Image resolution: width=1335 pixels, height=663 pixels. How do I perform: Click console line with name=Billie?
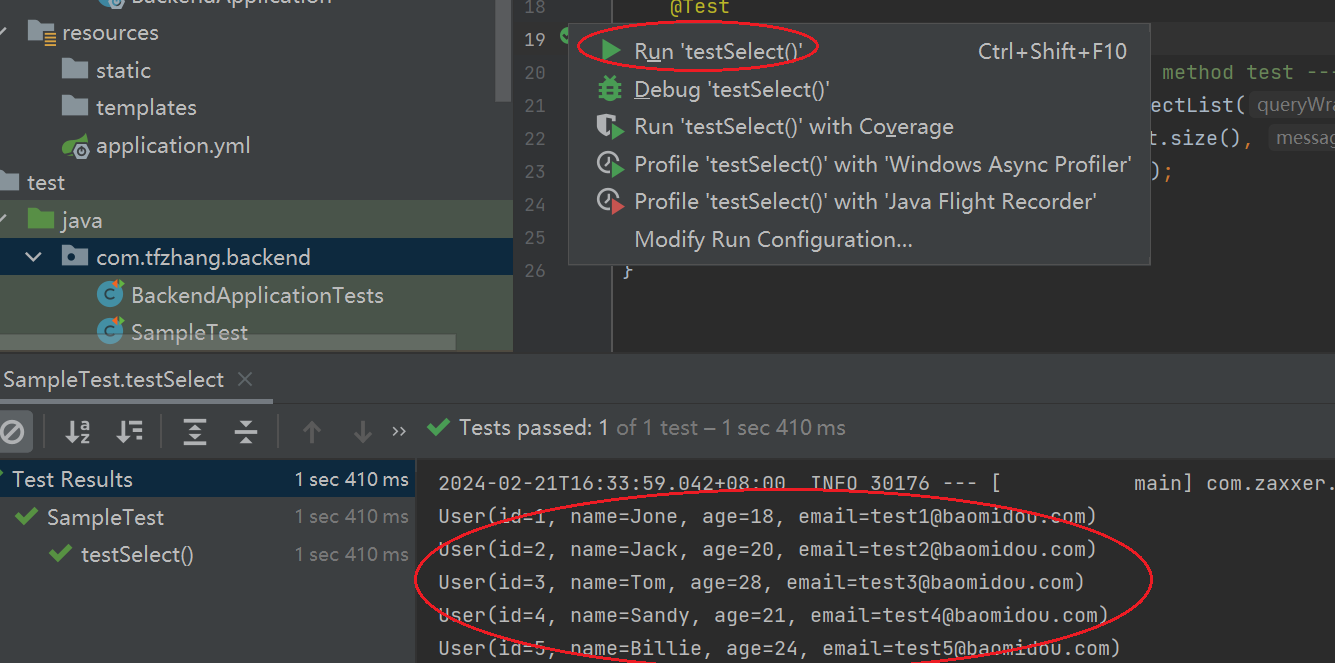click(779, 648)
